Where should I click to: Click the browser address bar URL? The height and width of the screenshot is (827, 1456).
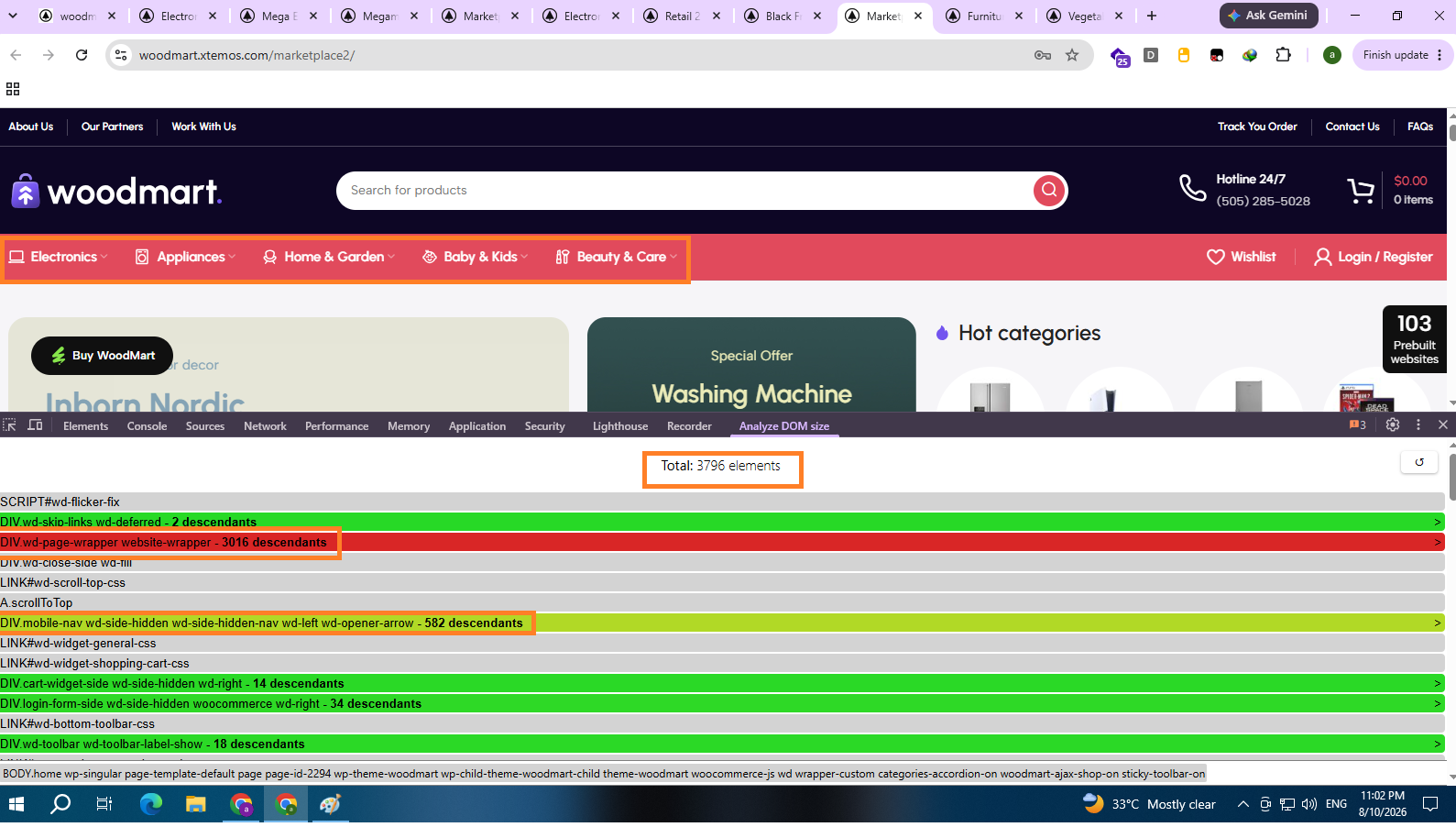(246, 55)
